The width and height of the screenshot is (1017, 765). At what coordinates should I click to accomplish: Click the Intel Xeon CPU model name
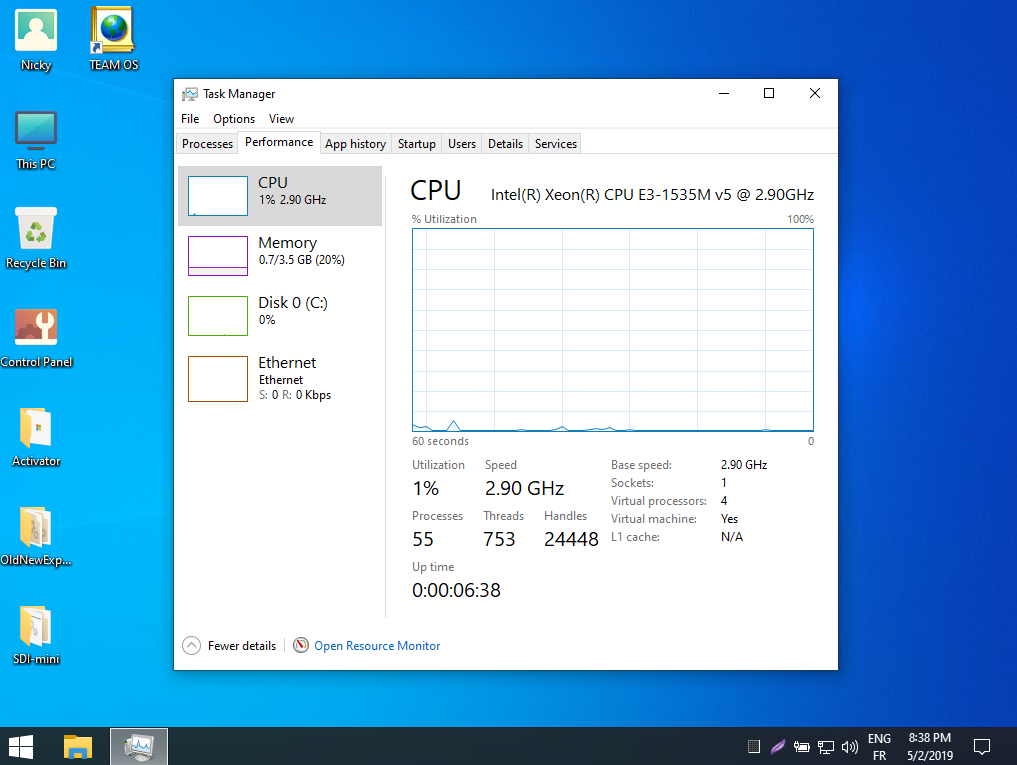652,195
